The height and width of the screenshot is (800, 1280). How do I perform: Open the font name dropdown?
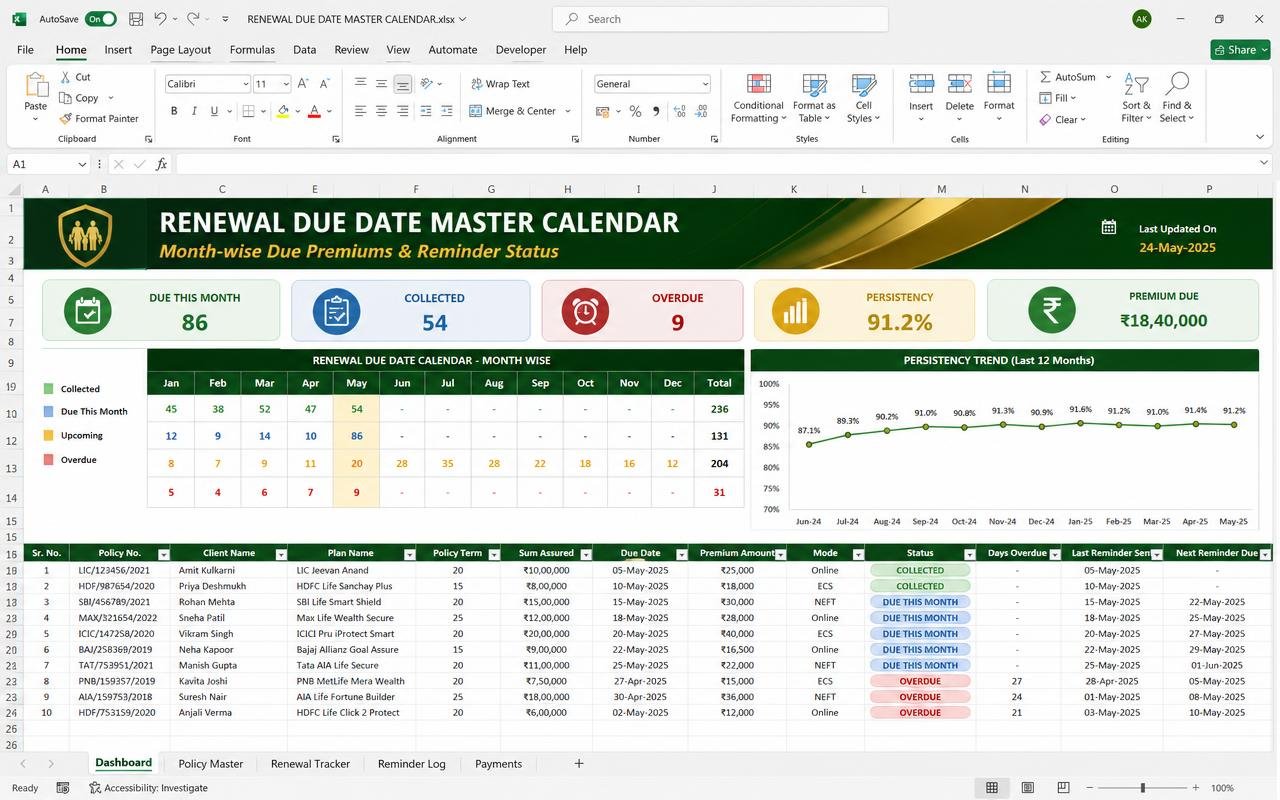pyautogui.click(x=245, y=84)
